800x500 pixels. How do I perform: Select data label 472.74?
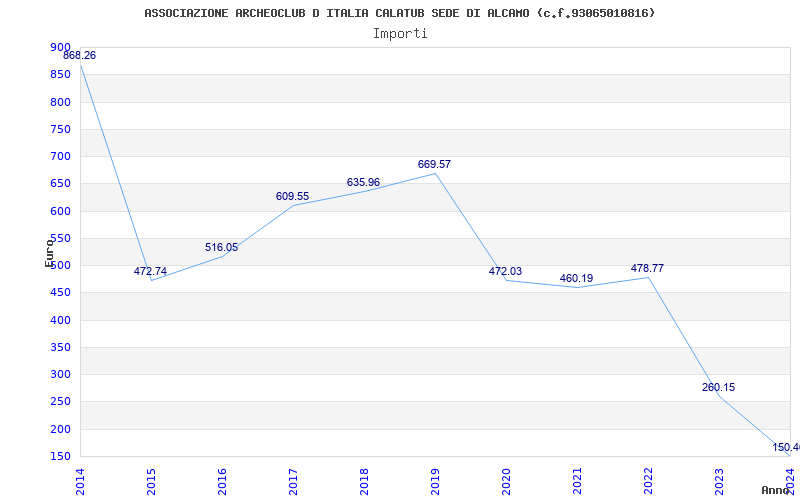point(150,271)
